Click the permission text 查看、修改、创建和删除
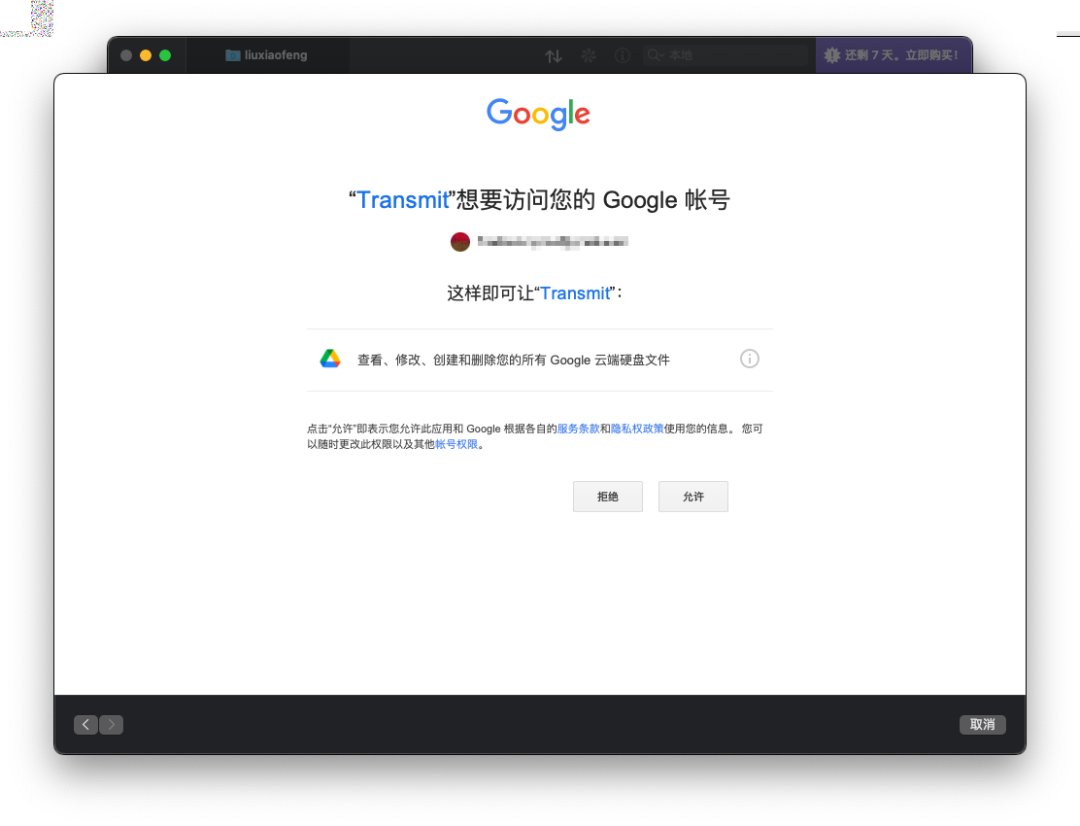Viewport: 1080px width, 826px height. [x=513, y=360]
